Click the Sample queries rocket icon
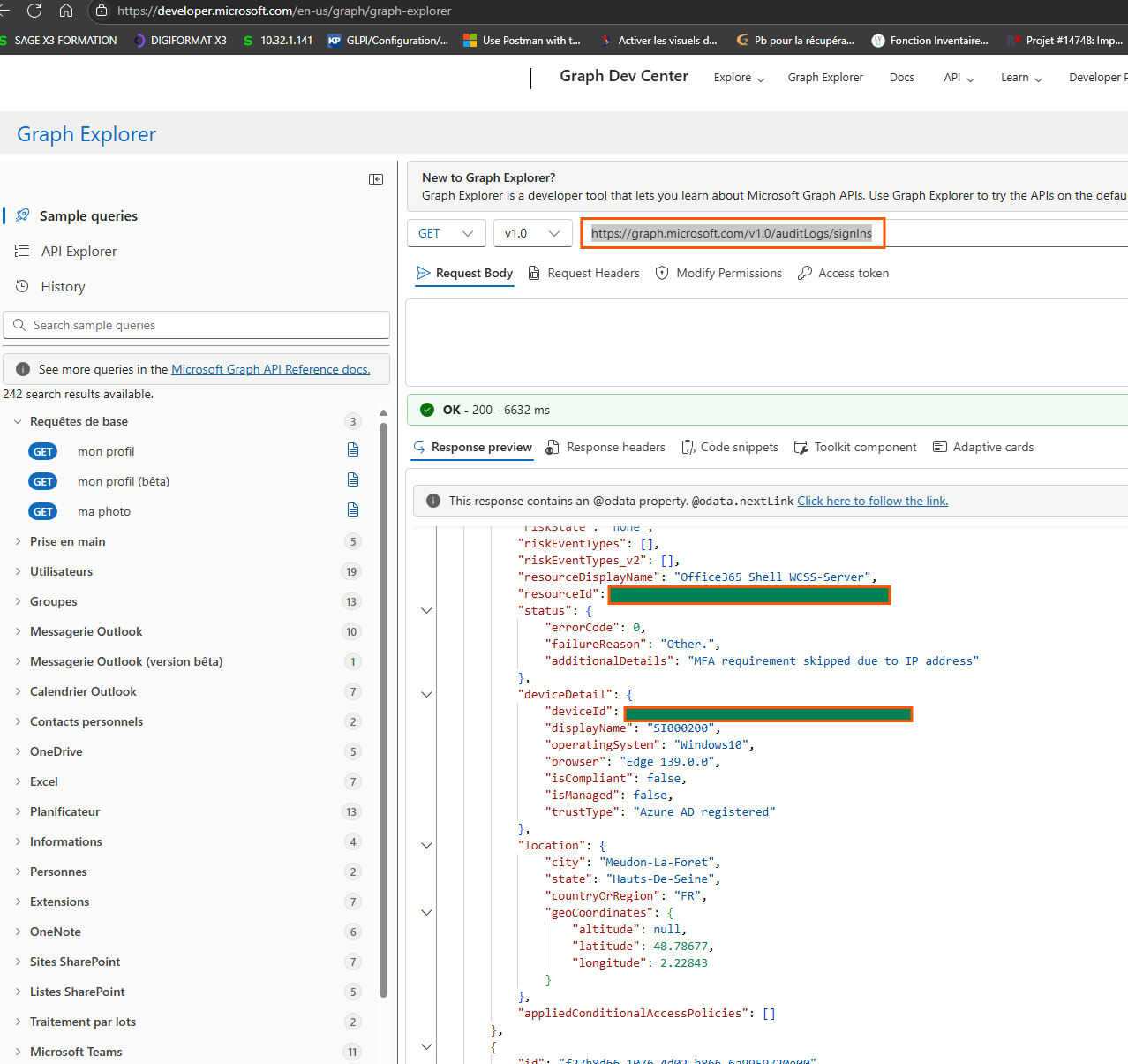The width and height of the screenshot is (1128, 1064). click(23, 215)
